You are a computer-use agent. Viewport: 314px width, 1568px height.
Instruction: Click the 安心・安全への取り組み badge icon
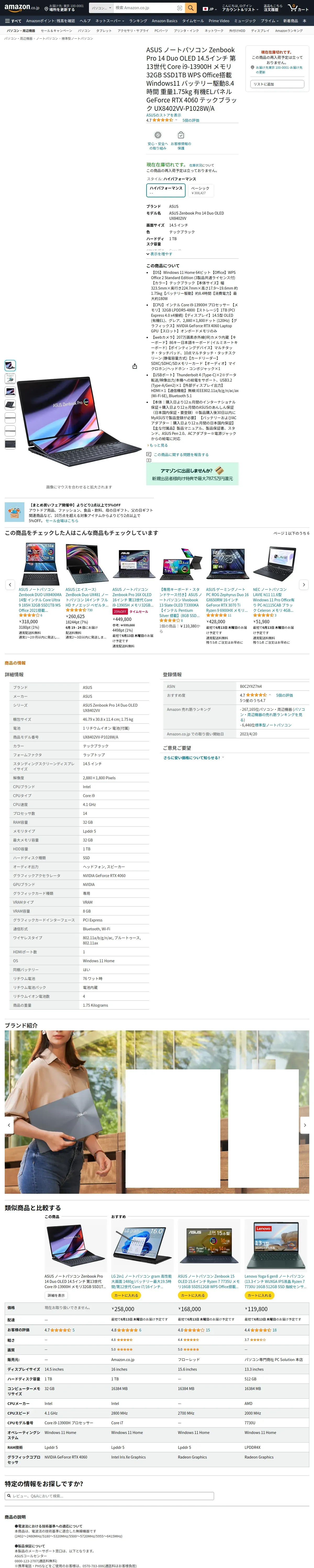(157, 135)
